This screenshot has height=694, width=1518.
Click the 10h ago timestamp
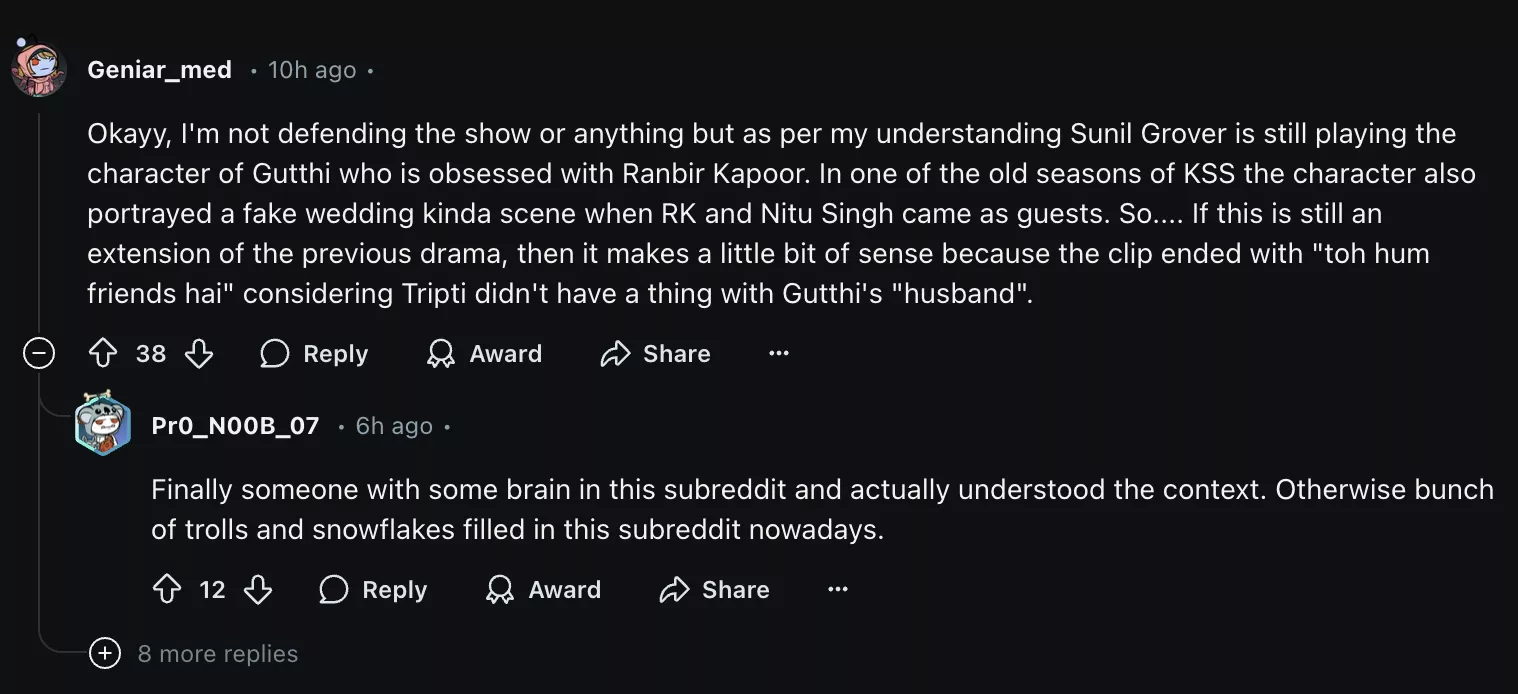click(x=312, y=70)
